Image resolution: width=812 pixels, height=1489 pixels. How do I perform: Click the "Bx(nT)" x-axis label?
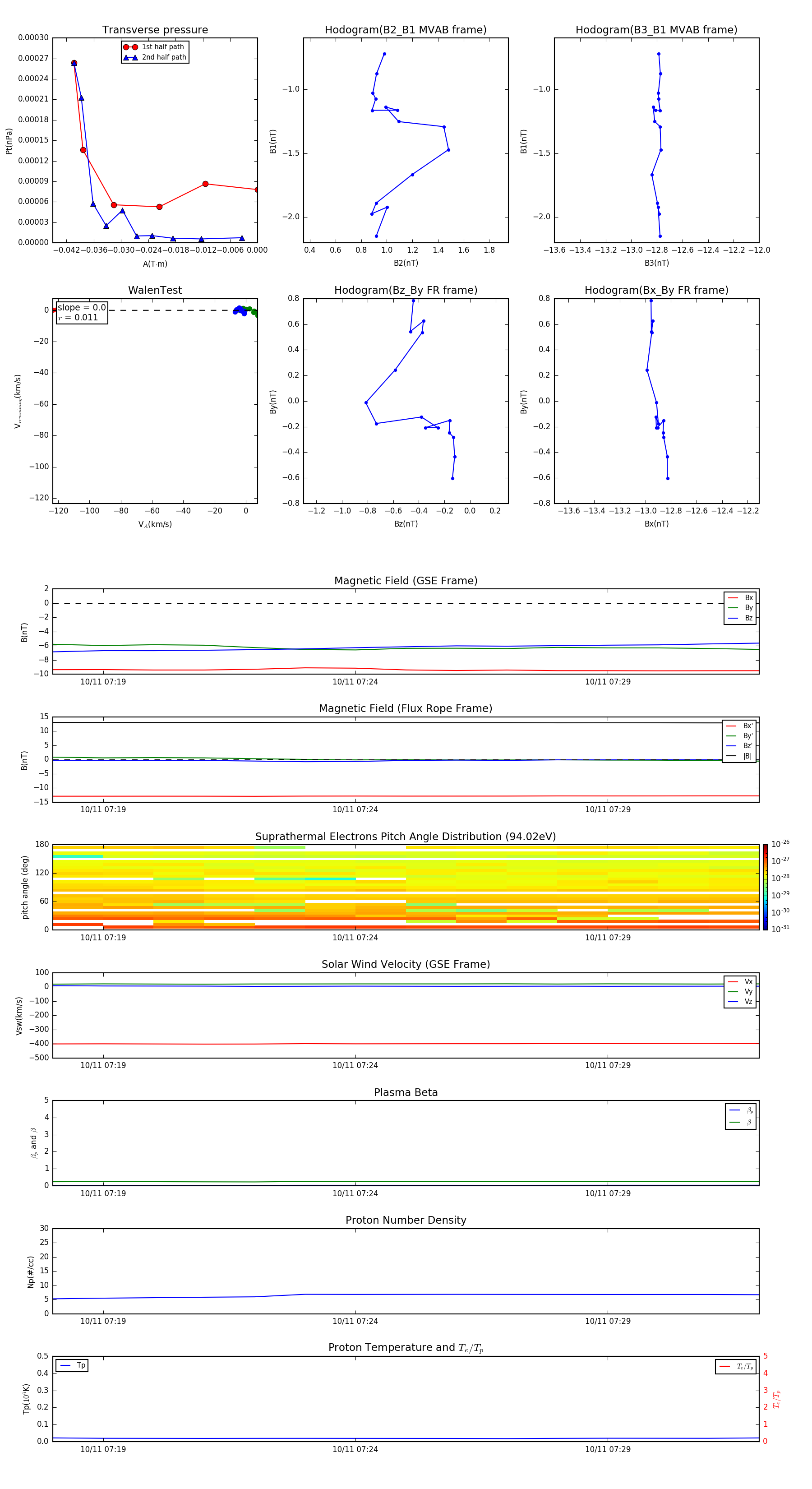tap(656, 524)
